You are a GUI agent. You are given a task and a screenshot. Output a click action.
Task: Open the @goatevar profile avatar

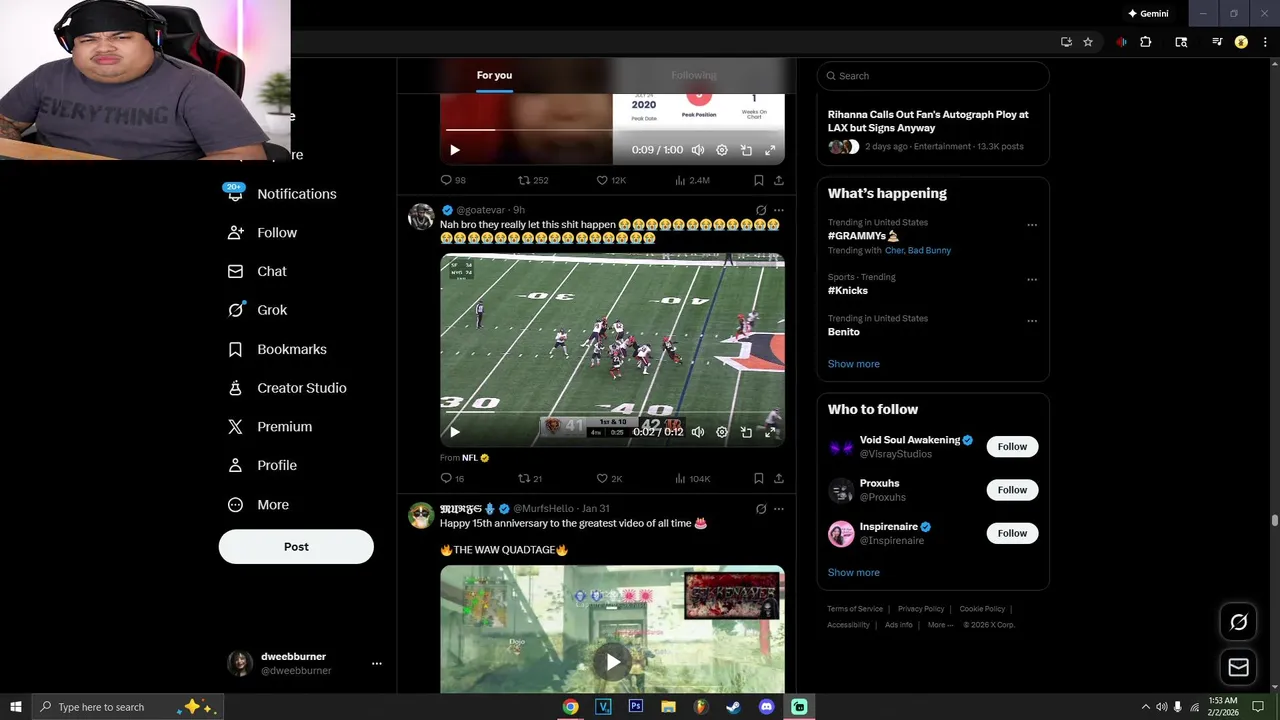pyautogui.click(x=421, y=217)
